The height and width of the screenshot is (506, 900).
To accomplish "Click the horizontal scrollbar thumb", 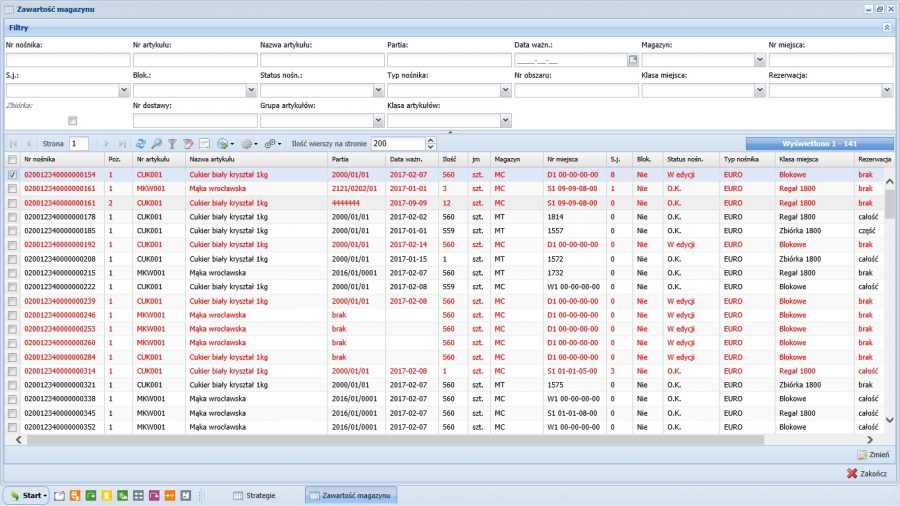I will tap(395, 440).
